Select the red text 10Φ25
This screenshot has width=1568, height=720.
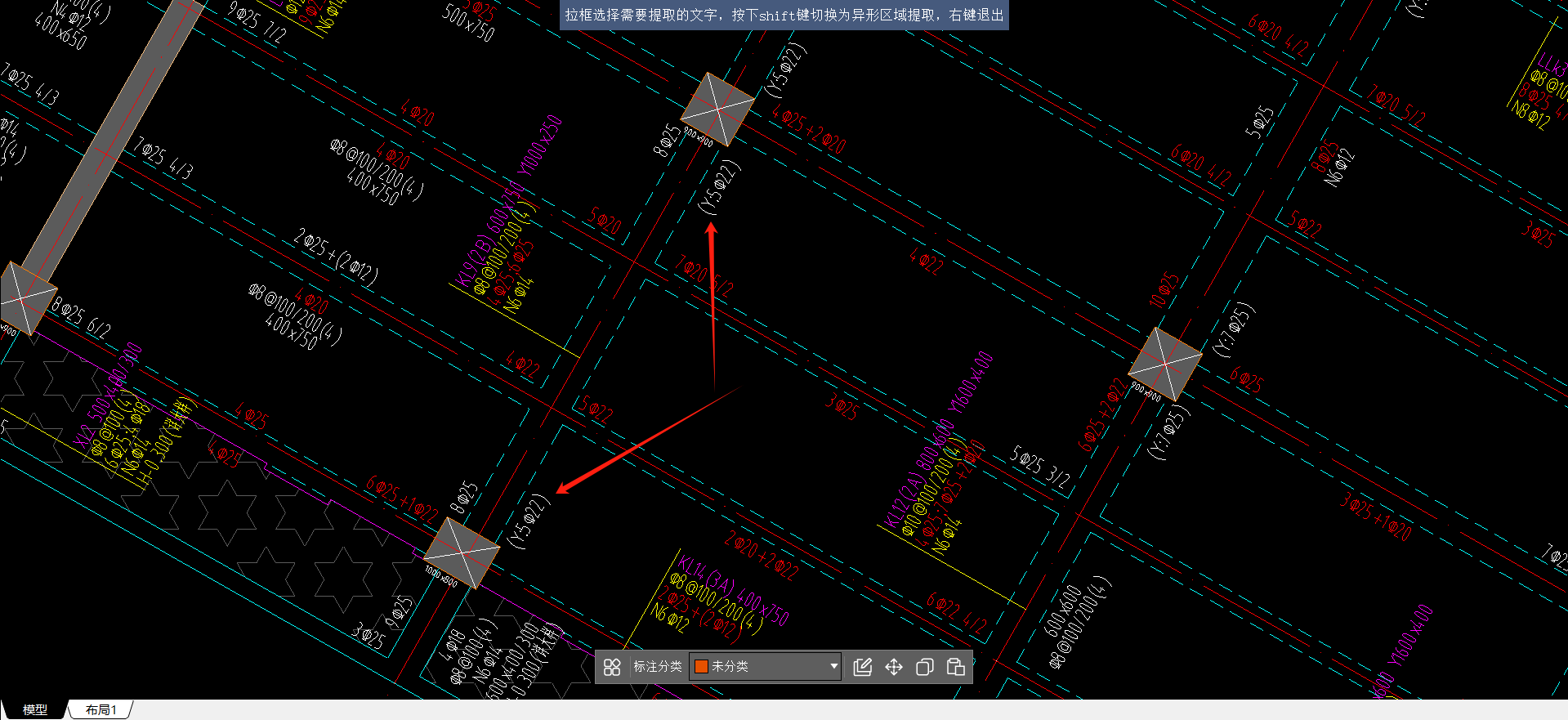tap(1164, 290)
